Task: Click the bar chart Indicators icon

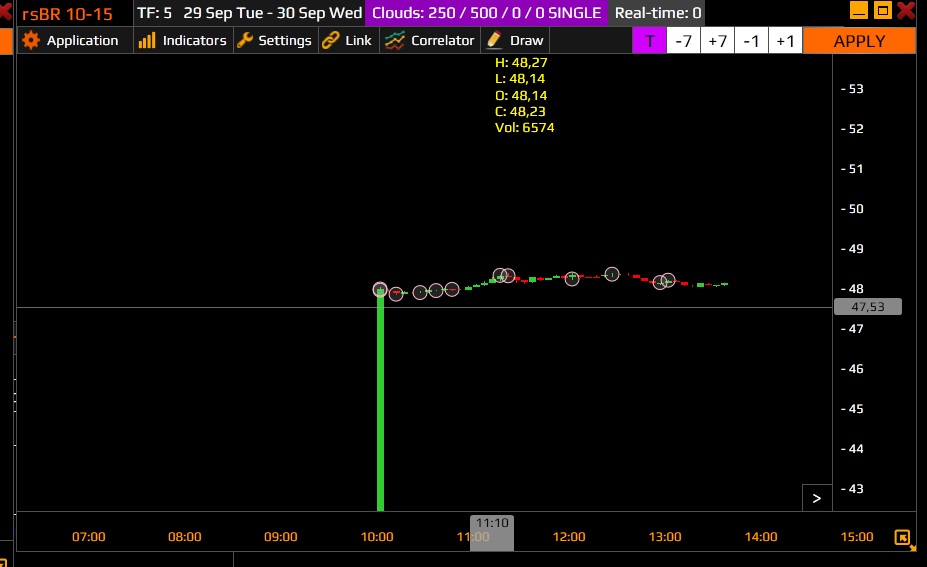Action: 147,40
